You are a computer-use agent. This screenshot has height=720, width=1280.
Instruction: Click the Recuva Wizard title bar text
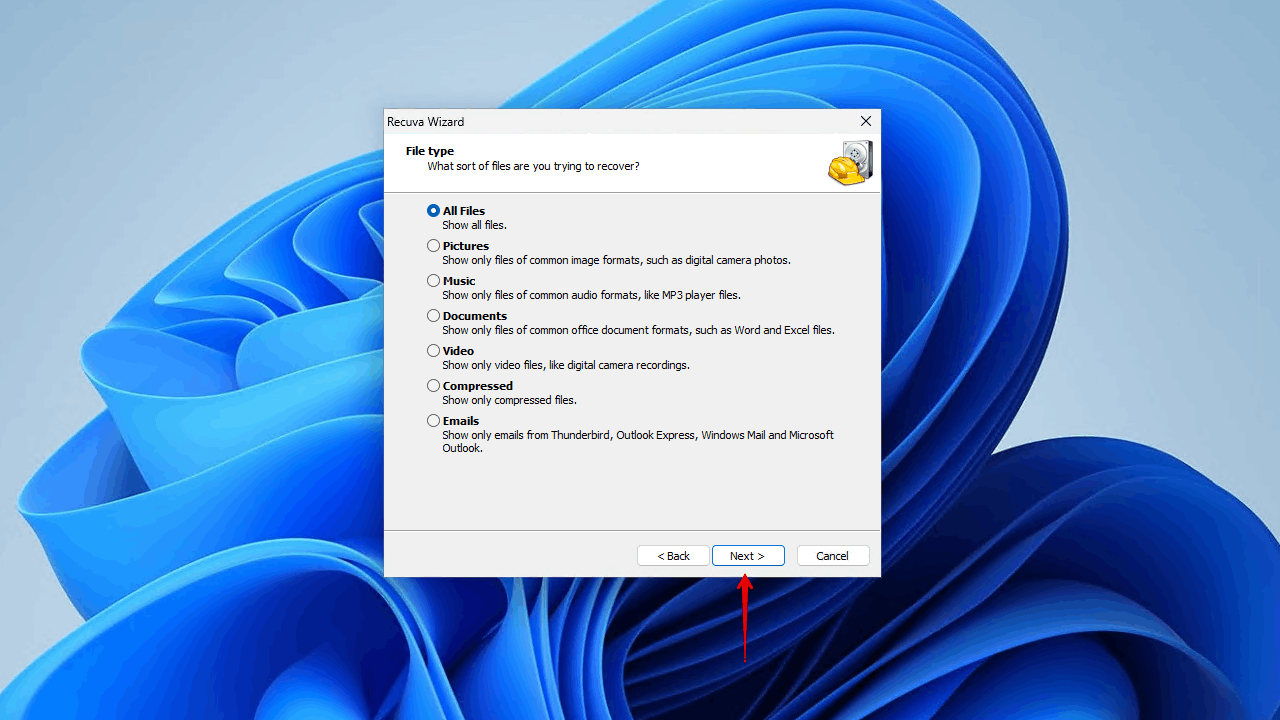[426, 122]
